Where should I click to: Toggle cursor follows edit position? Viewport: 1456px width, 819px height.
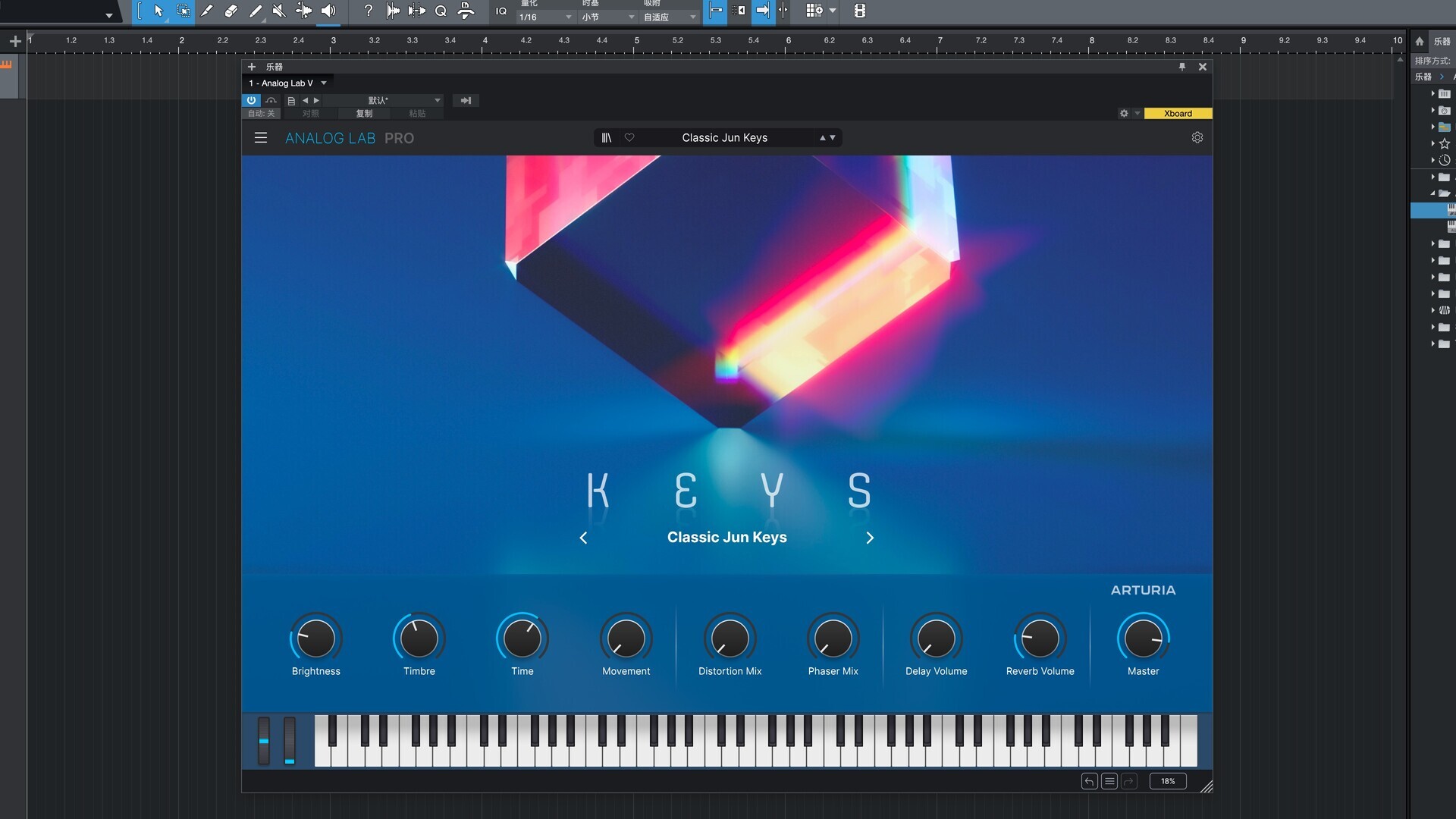pyautogui.click(x=784, y=11)
